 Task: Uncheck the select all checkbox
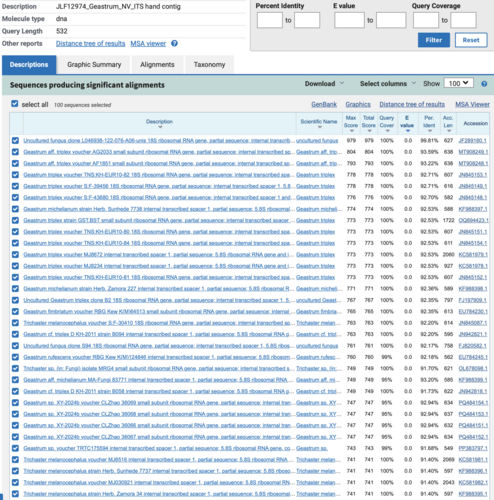15,104
